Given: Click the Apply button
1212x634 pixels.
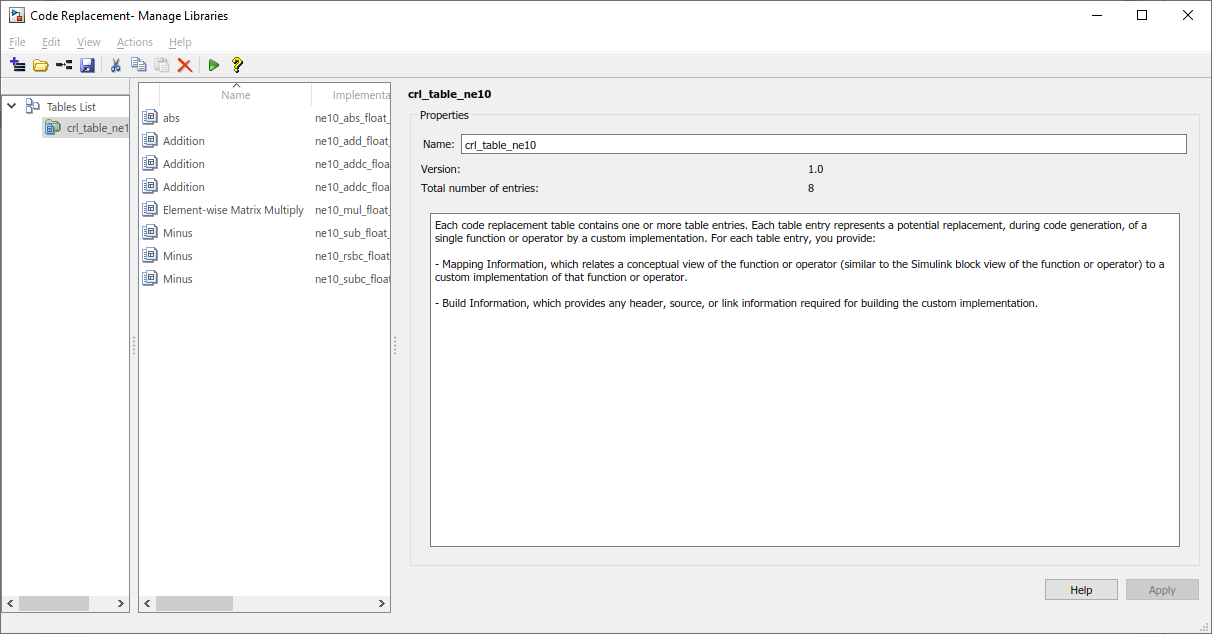Looking at the screenshot, I should [1162, 590].
